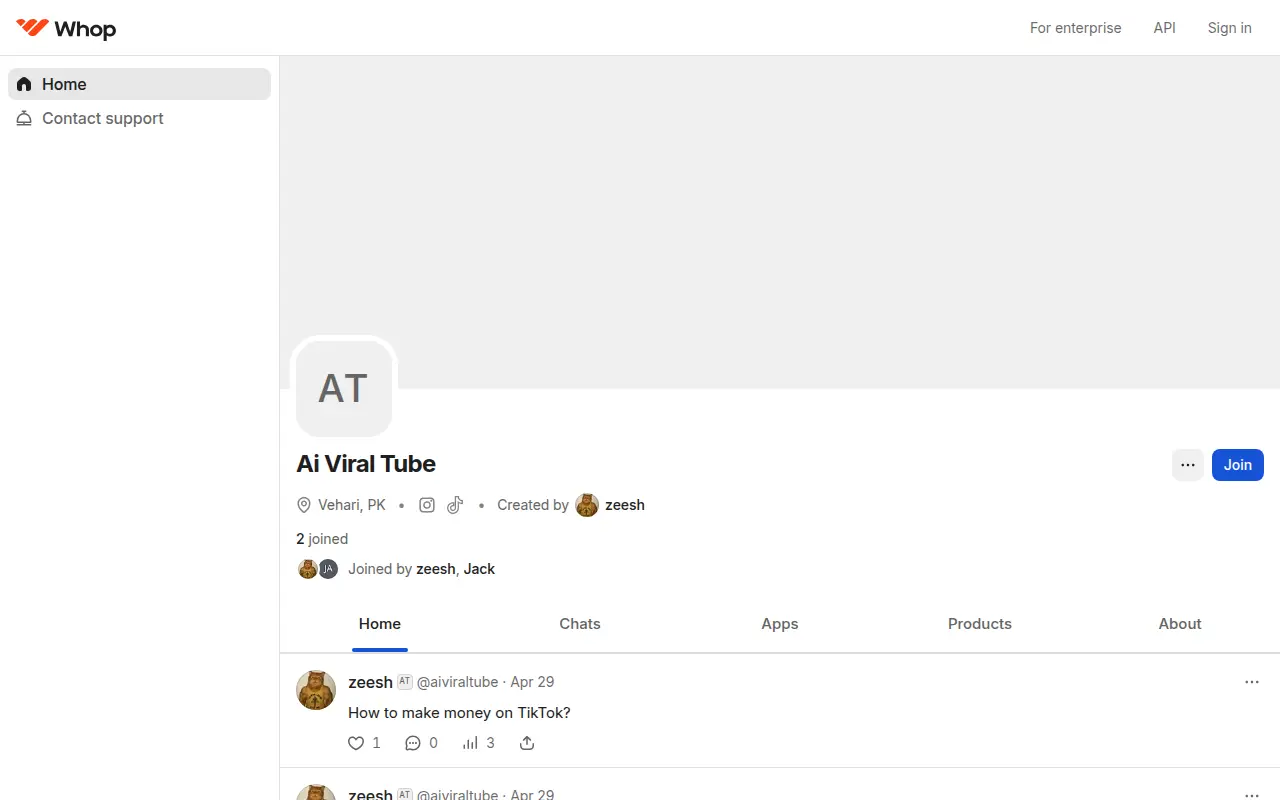Open the API link
The image size is (1280, 800).
(1164, 28)
